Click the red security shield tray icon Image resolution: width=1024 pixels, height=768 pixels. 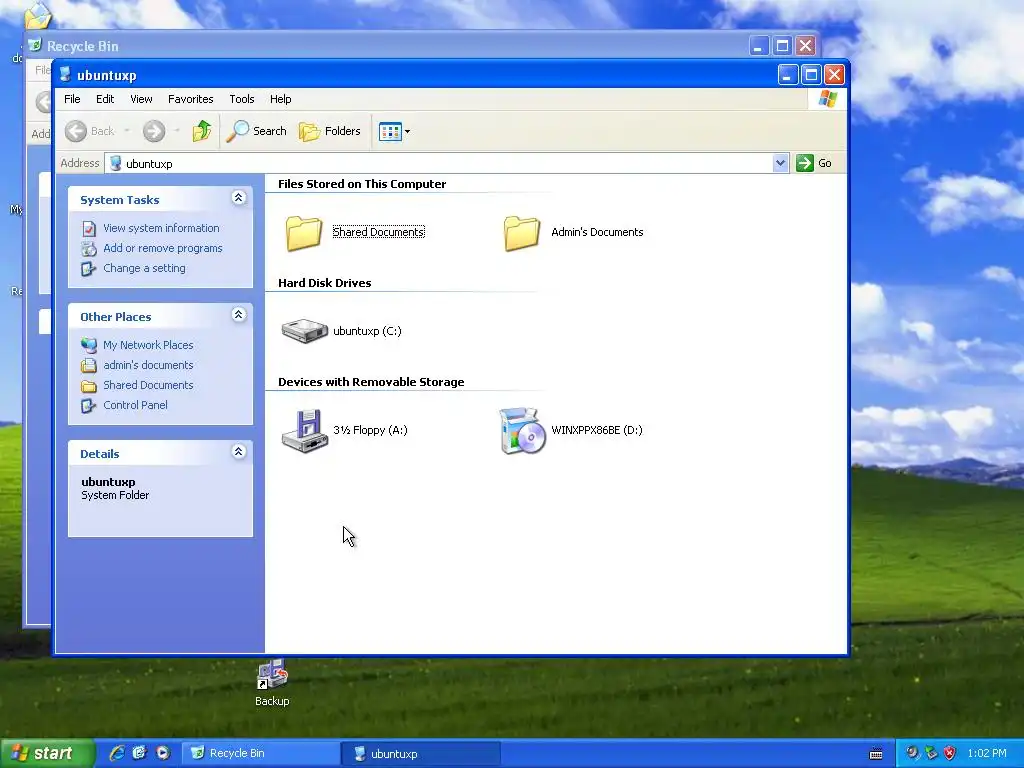tap(950, 753)
